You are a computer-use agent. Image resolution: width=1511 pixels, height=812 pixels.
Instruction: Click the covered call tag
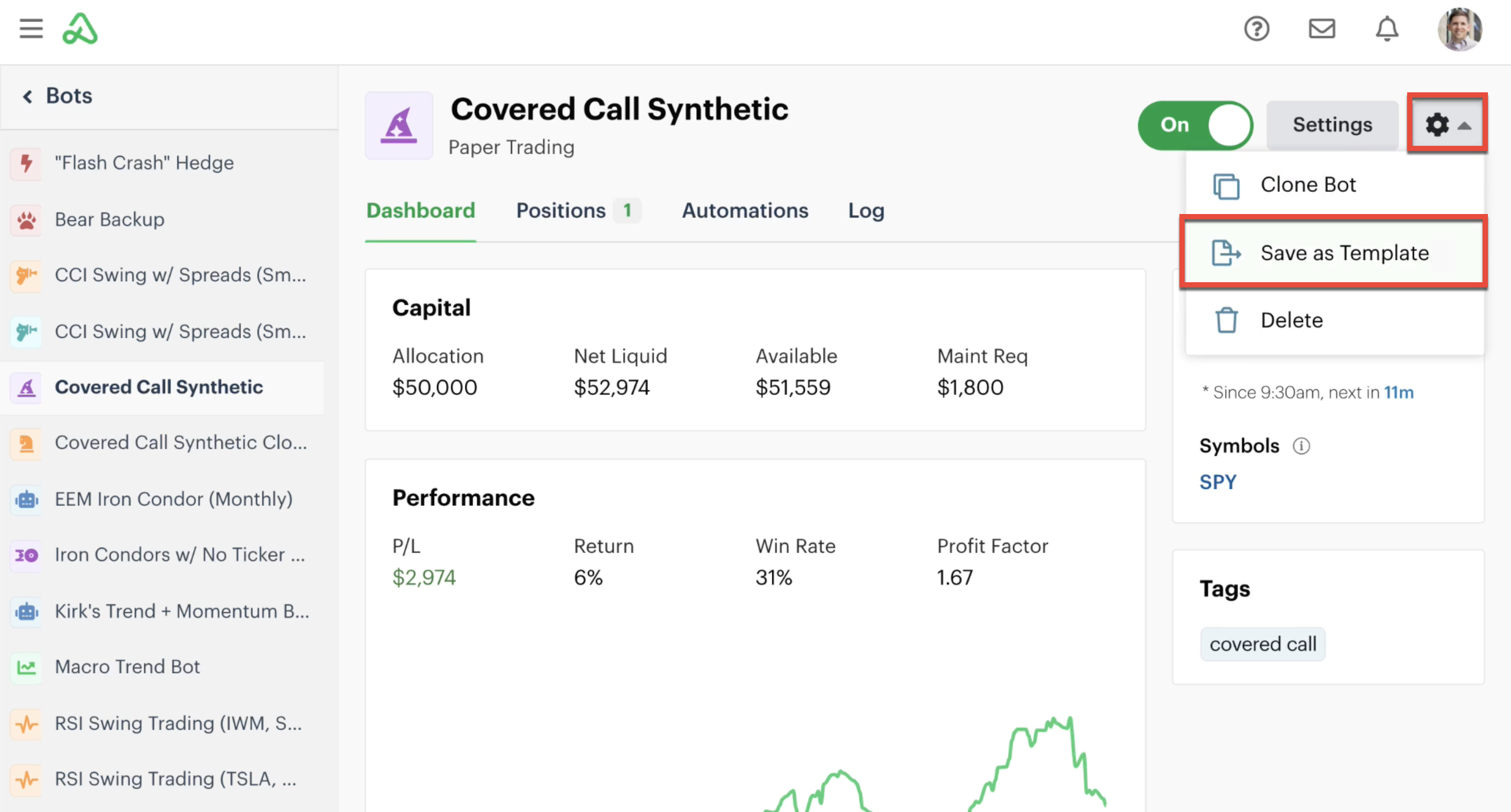coord(1262,644)
